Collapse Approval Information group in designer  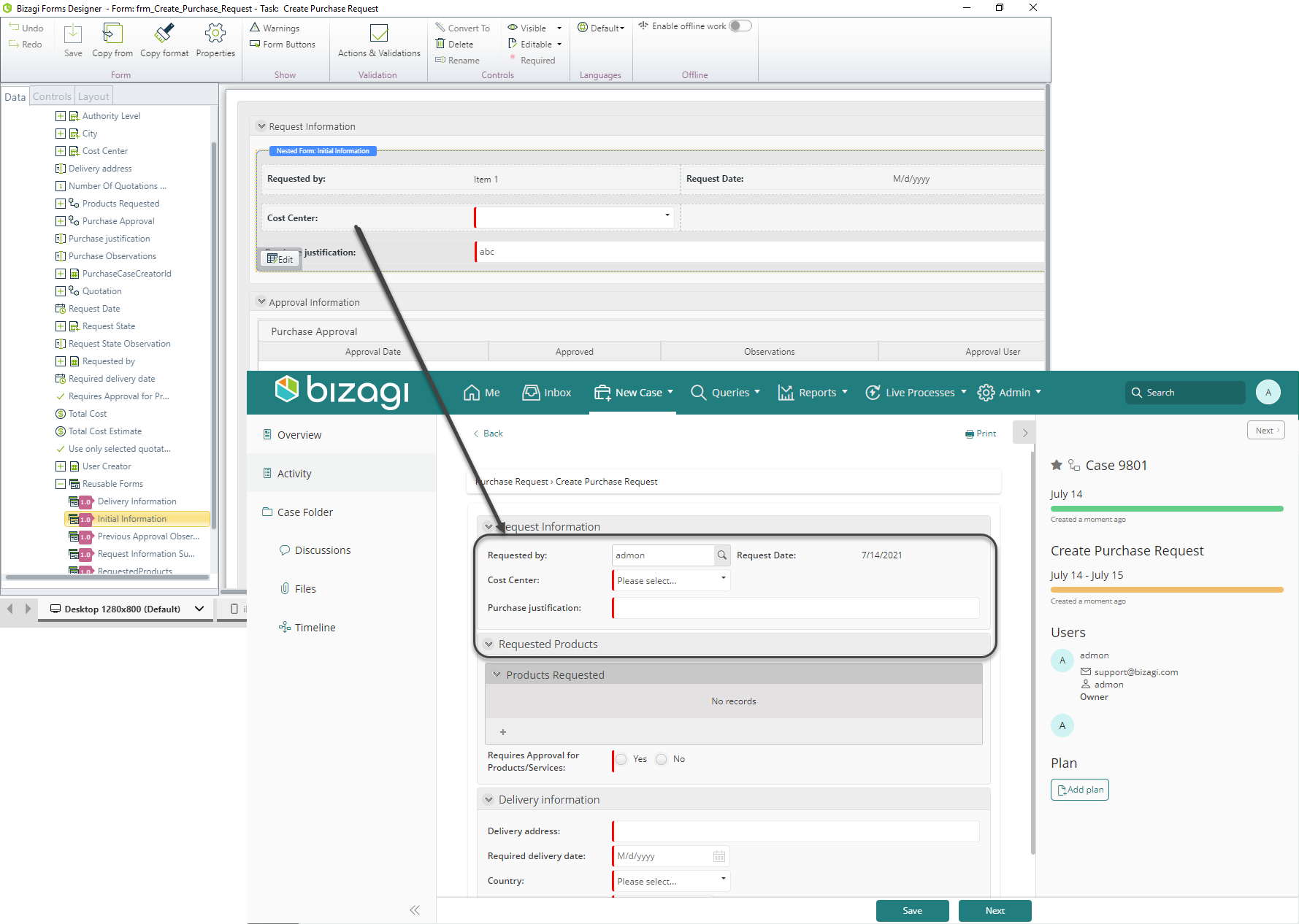coord(261,301)
